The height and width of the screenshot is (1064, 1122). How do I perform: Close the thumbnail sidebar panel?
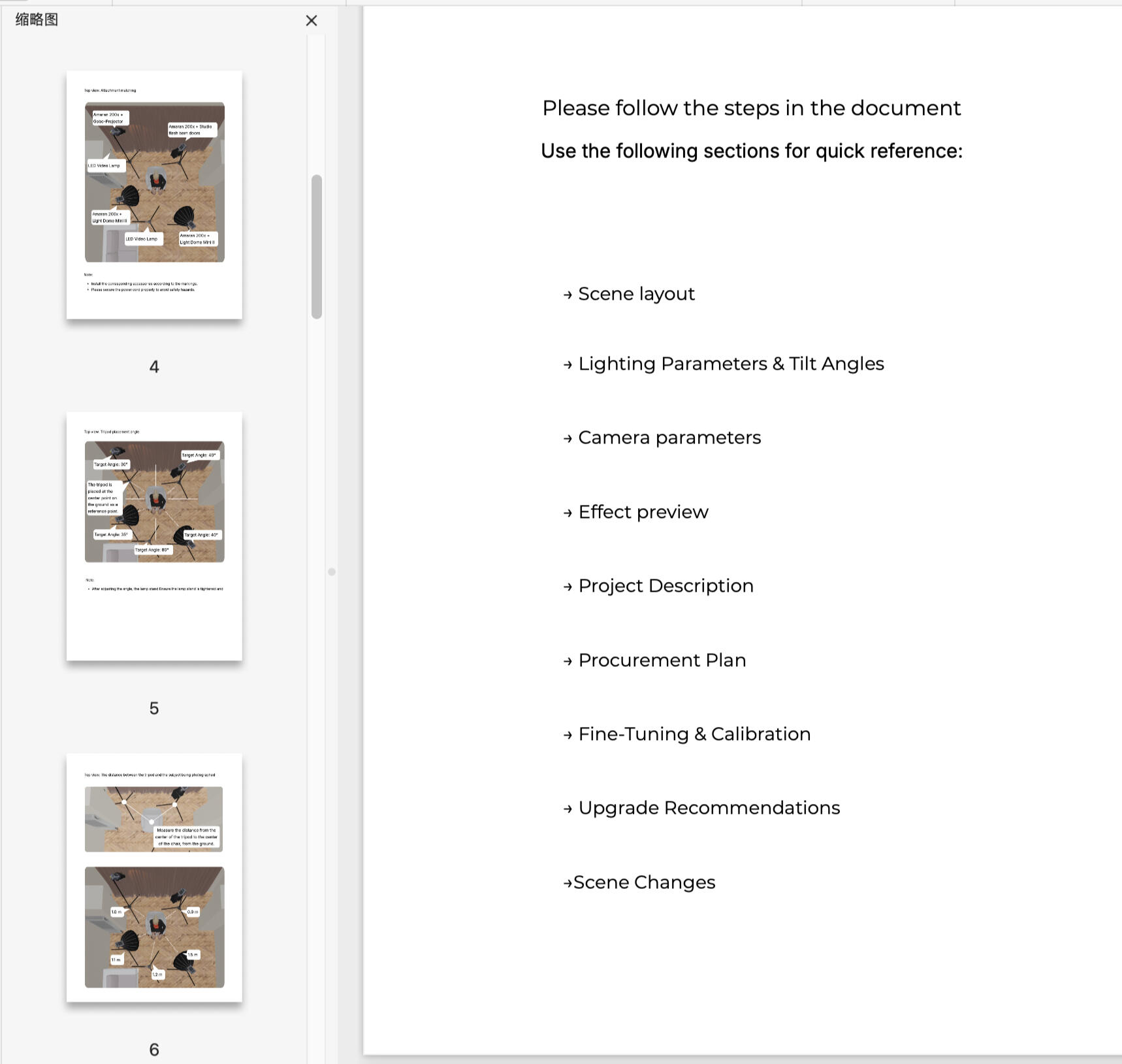312,21
